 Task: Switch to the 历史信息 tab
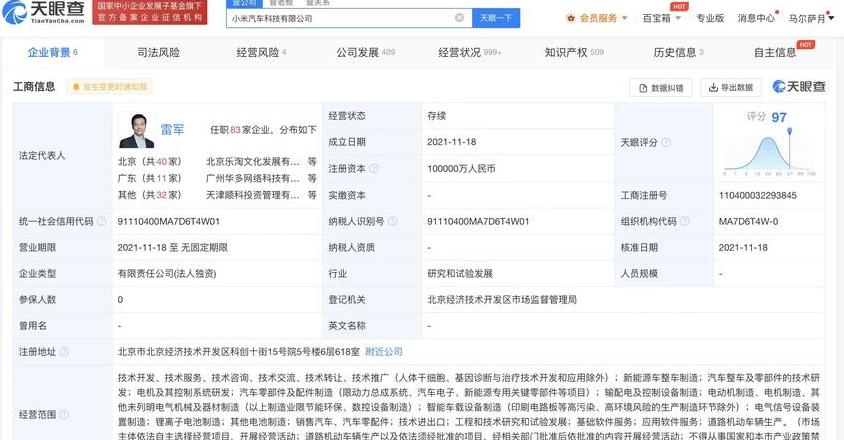pyautogui.click(x=678, y=52)
